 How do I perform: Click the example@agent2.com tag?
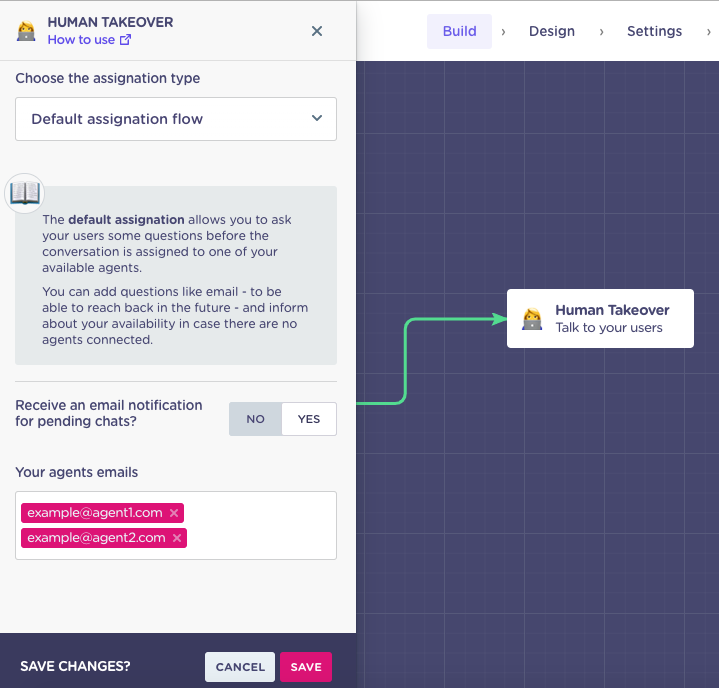coord(104,538)
